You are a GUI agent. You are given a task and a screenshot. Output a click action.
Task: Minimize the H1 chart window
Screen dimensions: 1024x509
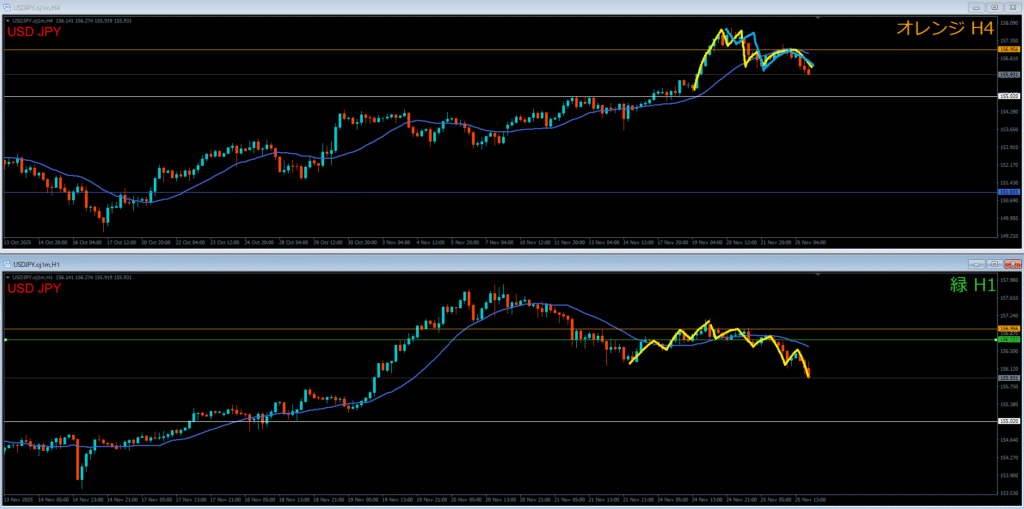(979, 264)
